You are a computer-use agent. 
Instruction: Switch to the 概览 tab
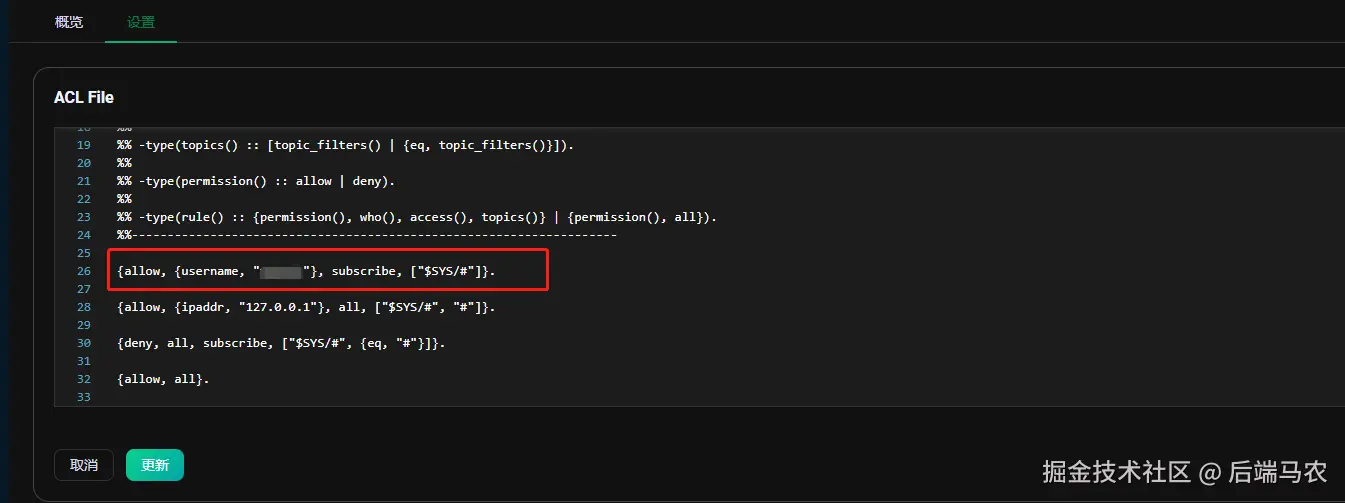click(68, 21)
